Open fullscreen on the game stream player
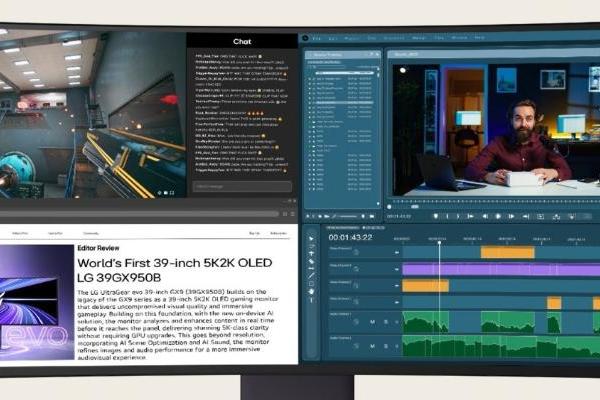Screen dimensions: 600x400 pos(172,193)
